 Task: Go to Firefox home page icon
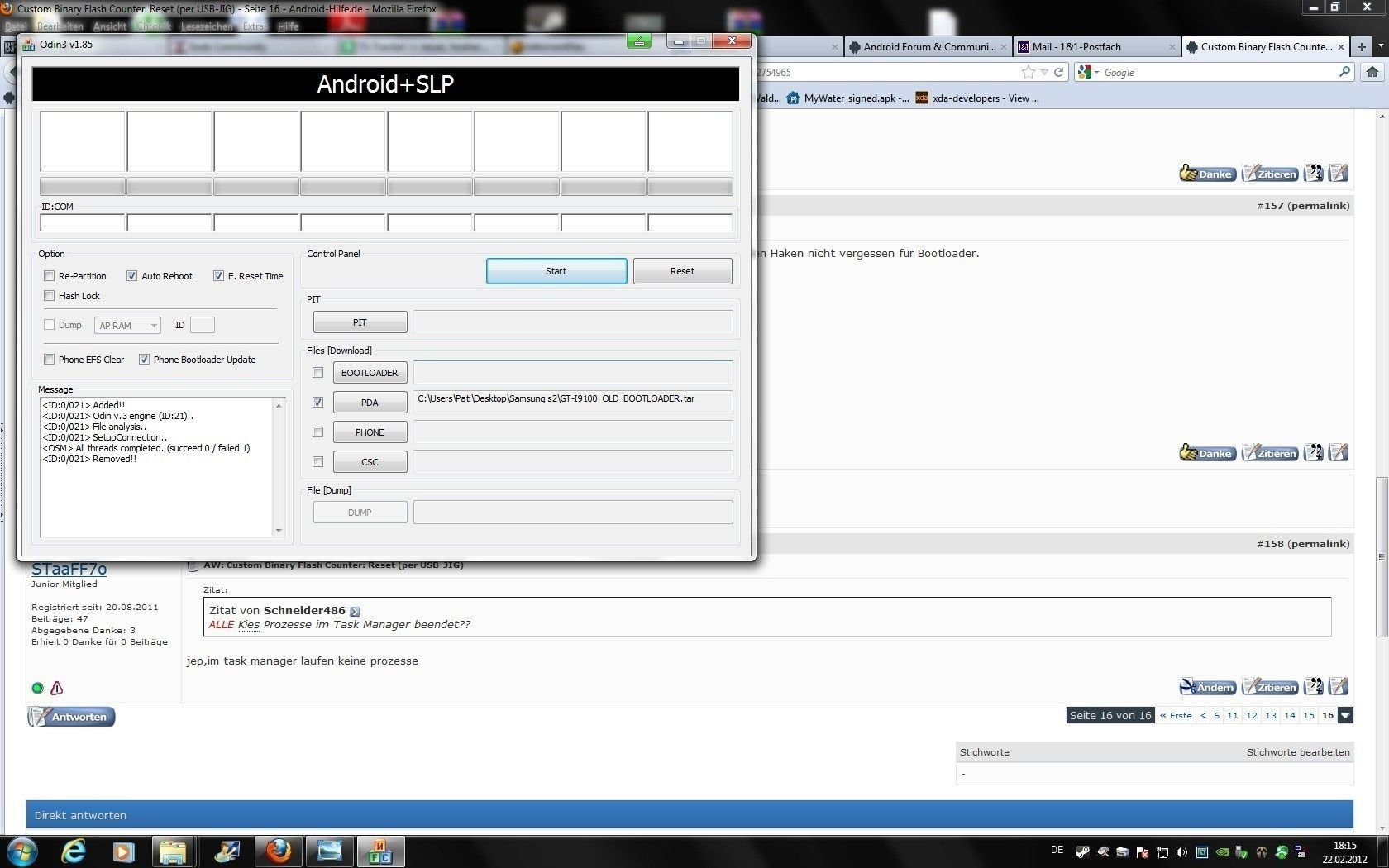(1372, 72)
